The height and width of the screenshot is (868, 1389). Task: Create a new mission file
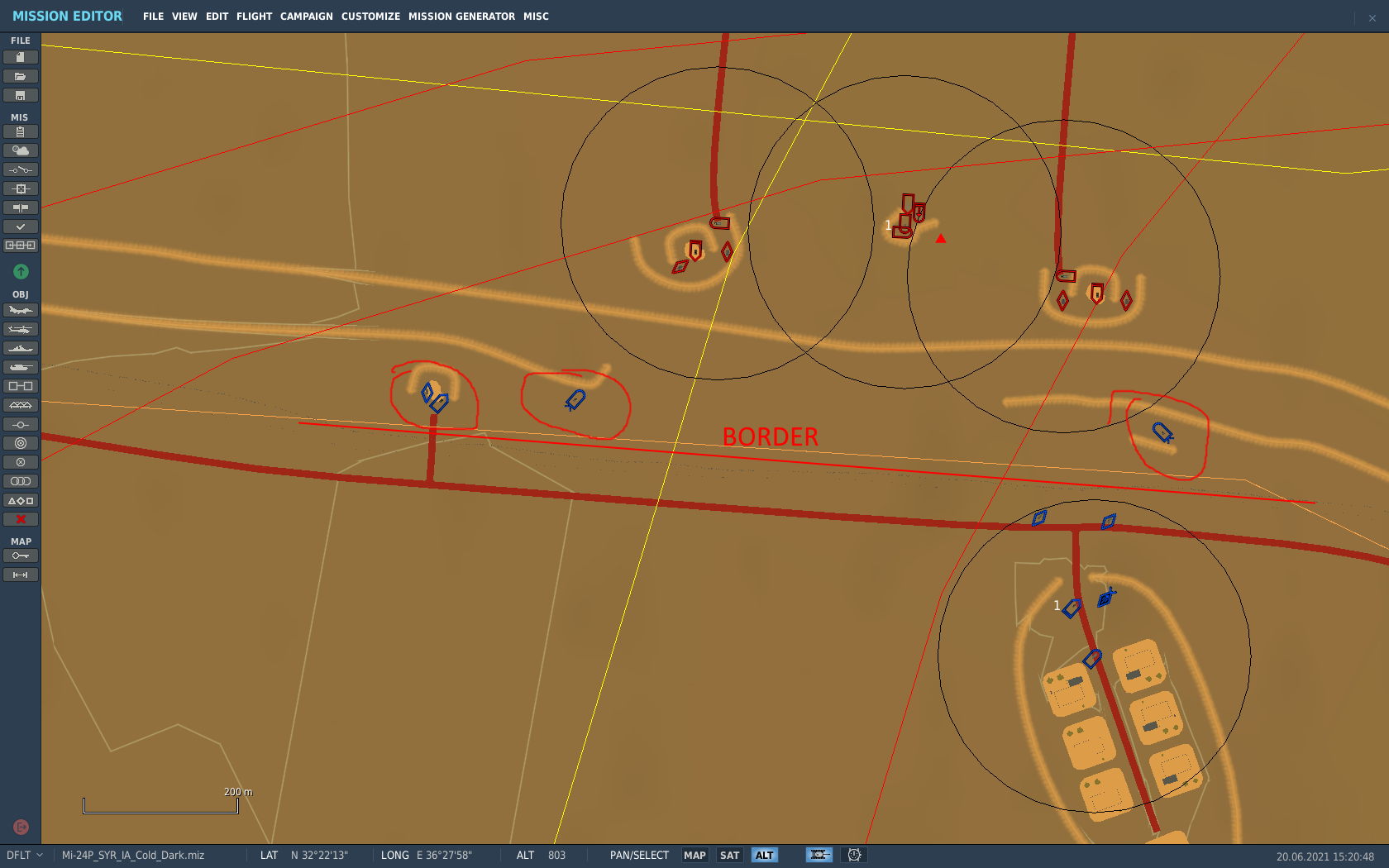(x=21, y=57)
